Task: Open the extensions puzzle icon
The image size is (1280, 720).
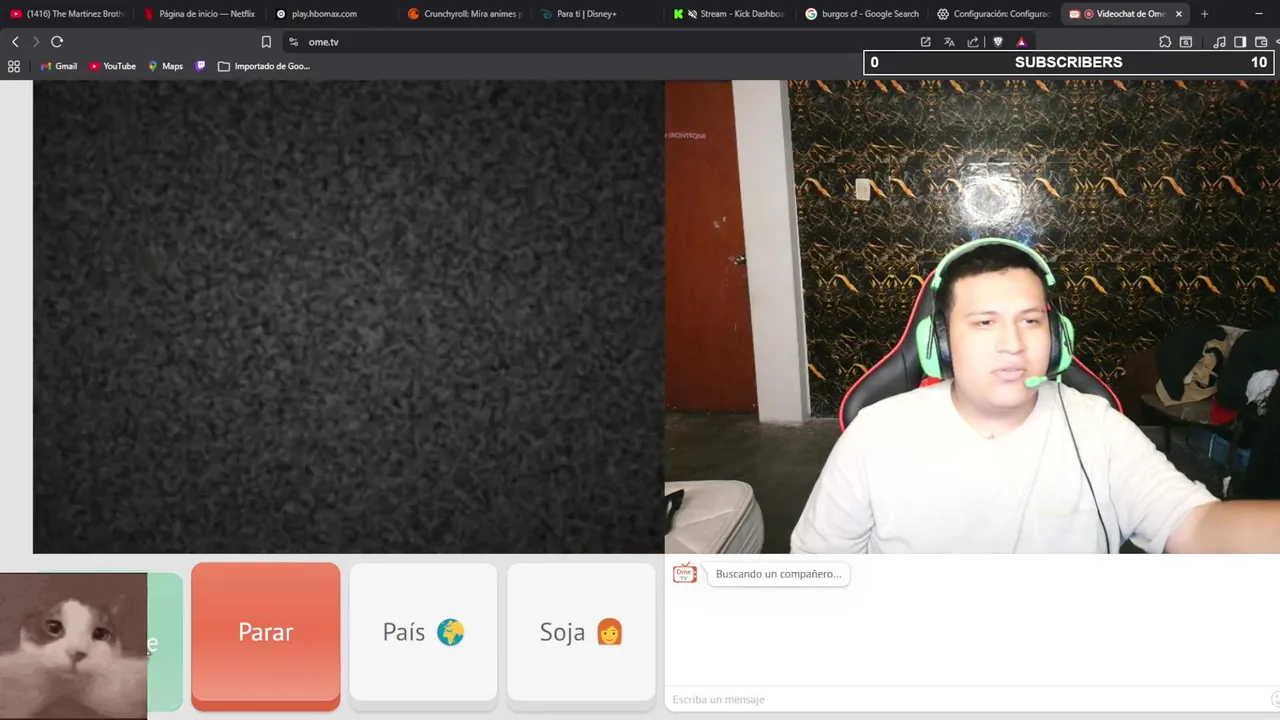Action: (1165, 42)
